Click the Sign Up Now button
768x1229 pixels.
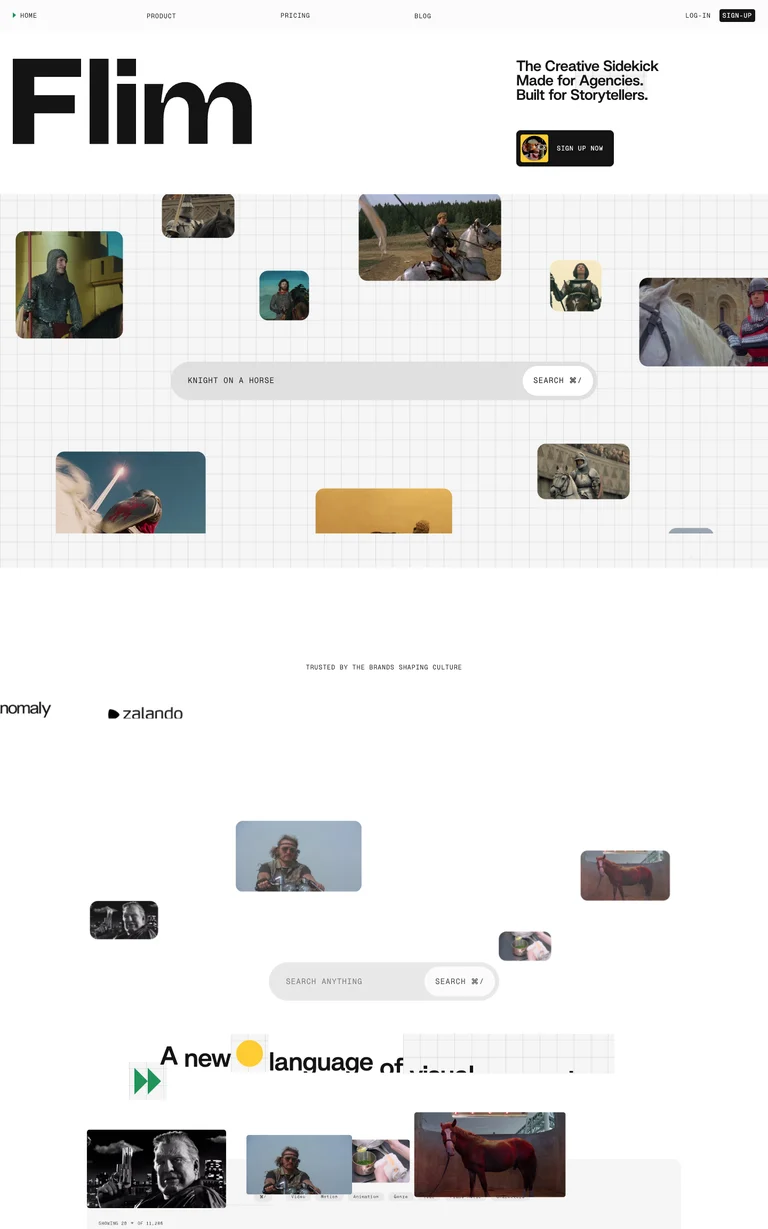565,148
